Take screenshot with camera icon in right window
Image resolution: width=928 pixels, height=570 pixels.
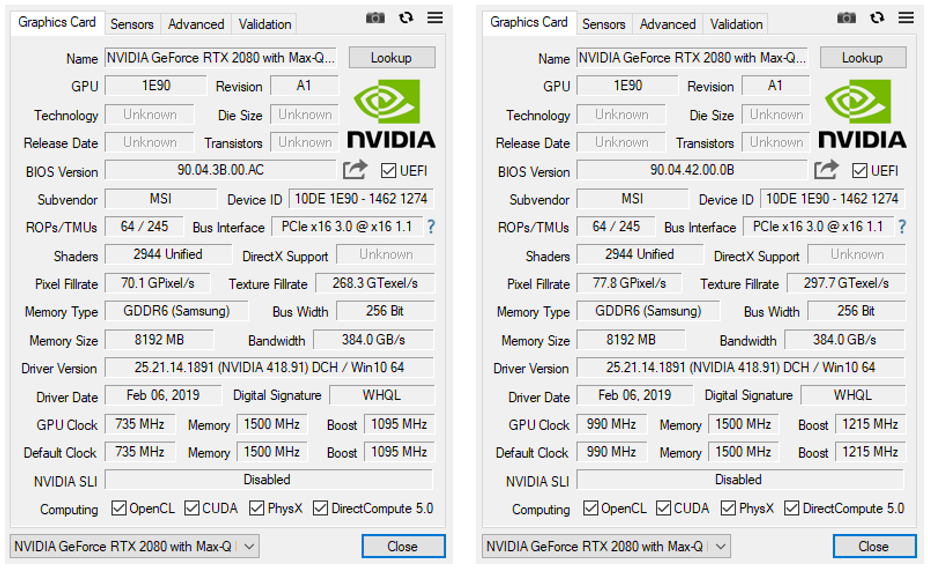pyautogui.click(x=846, y=18)
